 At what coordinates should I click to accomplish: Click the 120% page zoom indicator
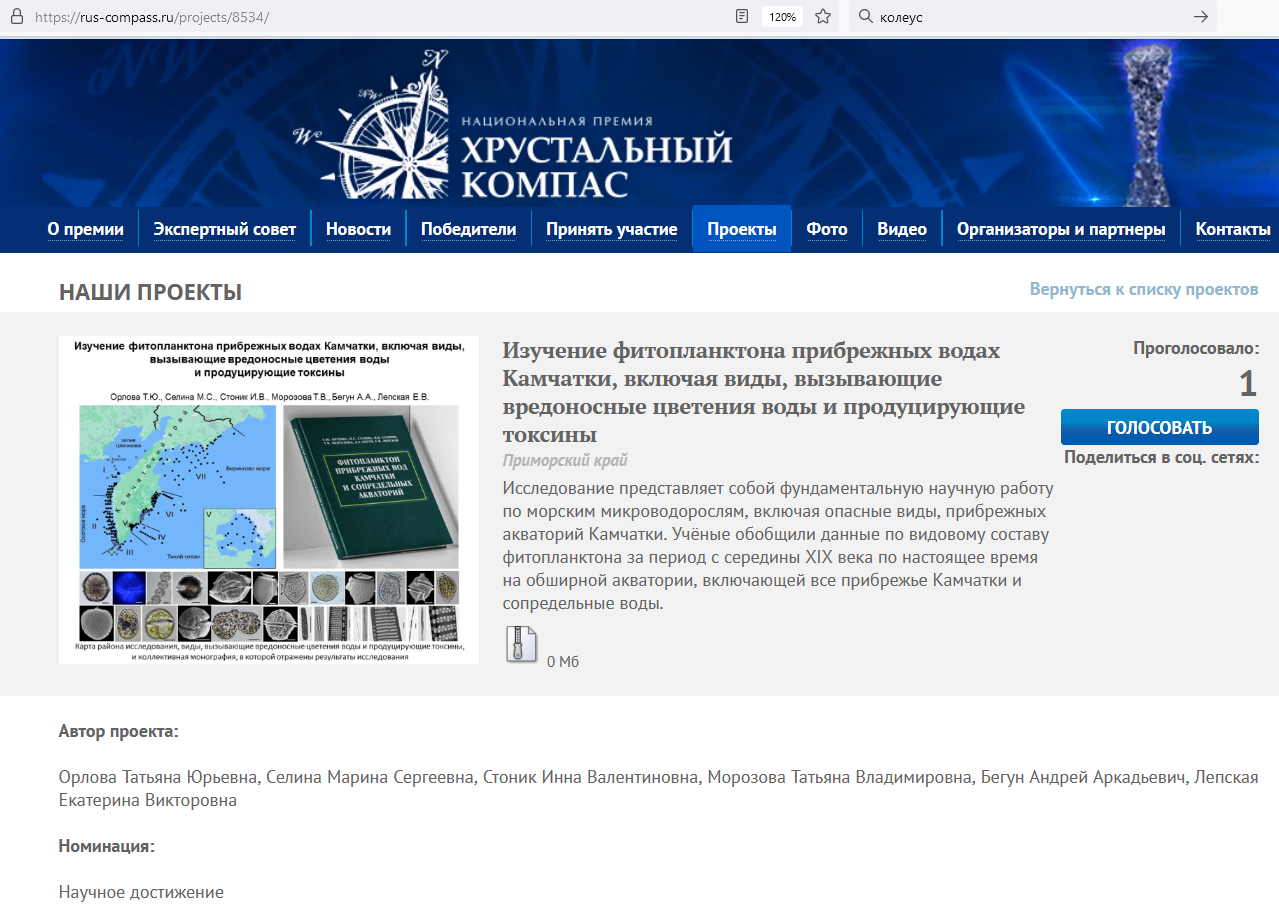(x=781, y=16)
